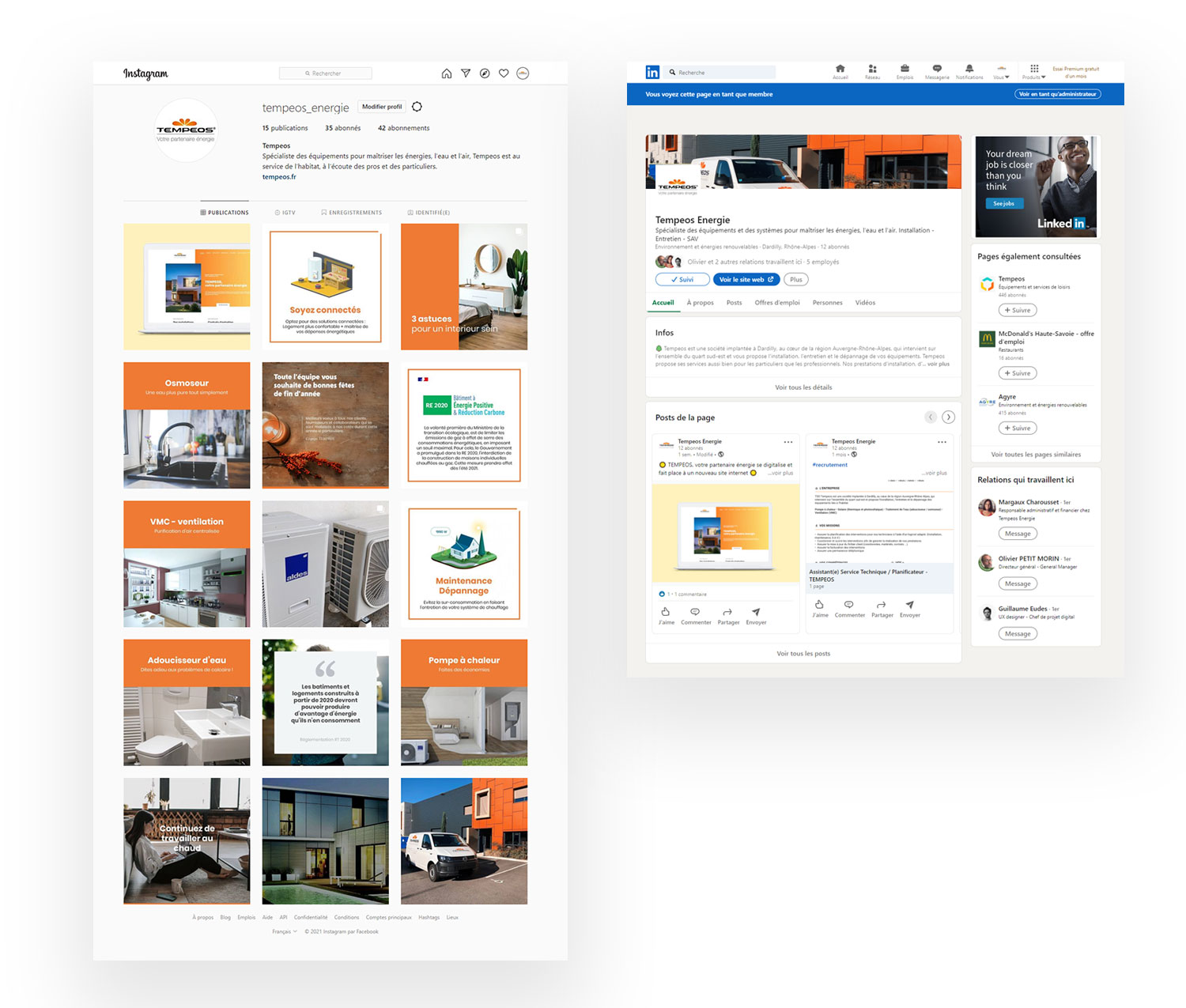Open LinkedIn Réseau icon
Image resolution: width=1186 pixels, height=1008 pixels.
point(872,71)
